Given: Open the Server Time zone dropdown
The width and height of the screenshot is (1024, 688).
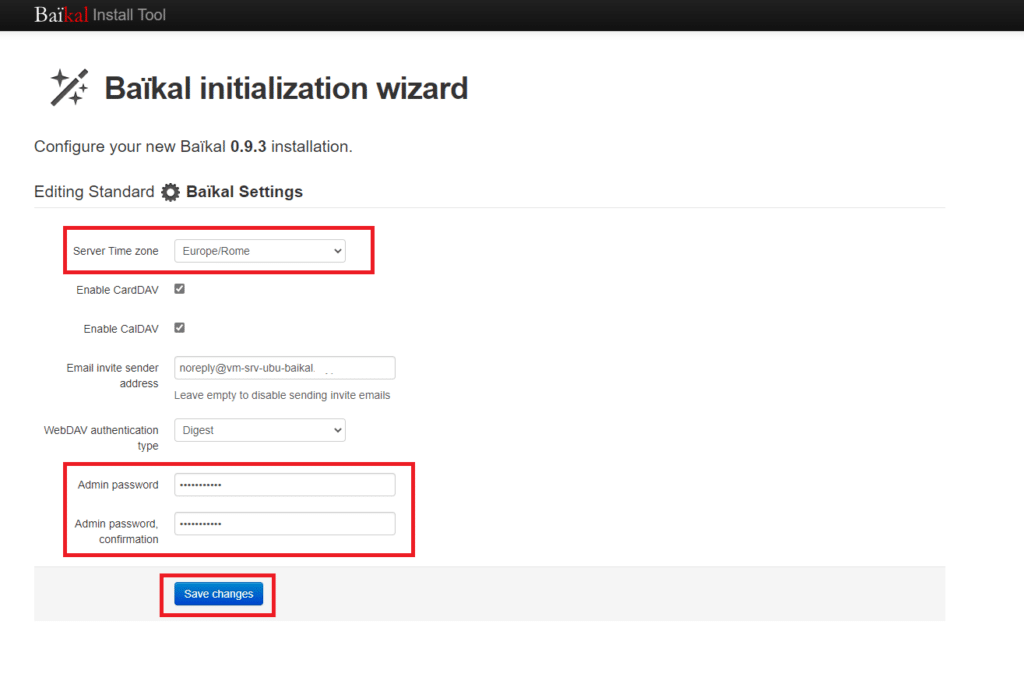Looking at the screenshot, I should click(260, 251).
